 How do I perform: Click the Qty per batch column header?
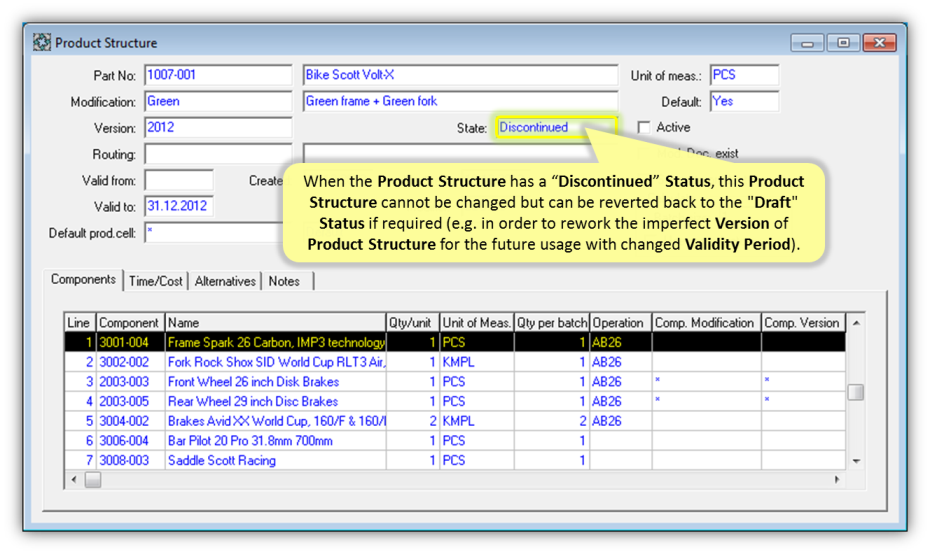coord(552,323)
